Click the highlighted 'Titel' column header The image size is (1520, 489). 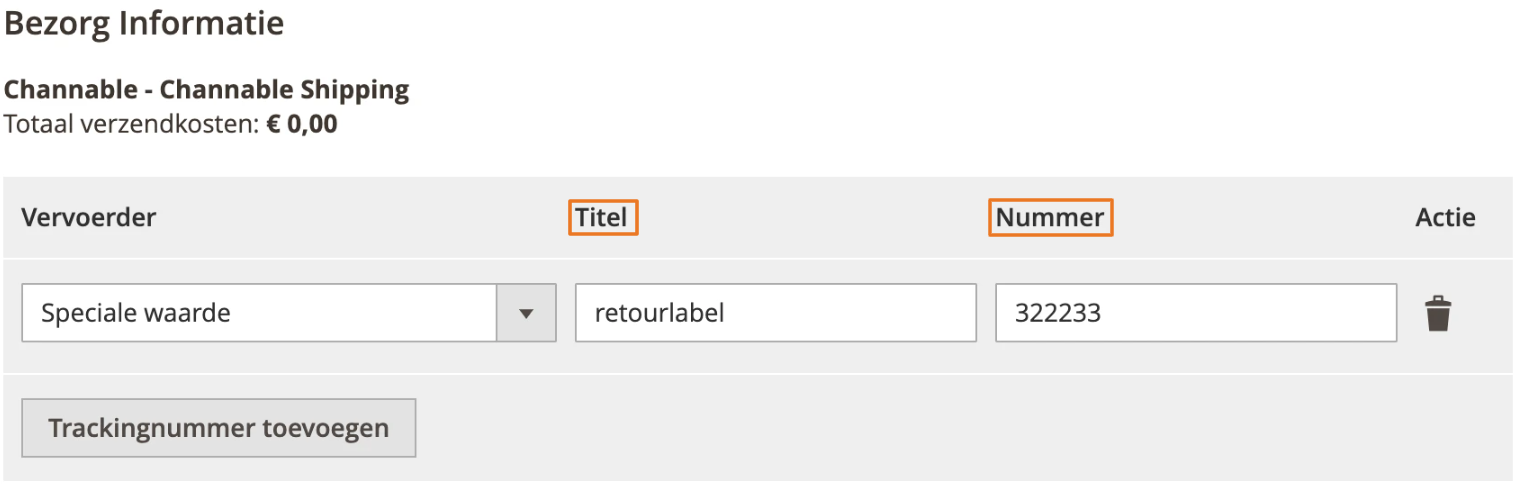coord(602,217)
